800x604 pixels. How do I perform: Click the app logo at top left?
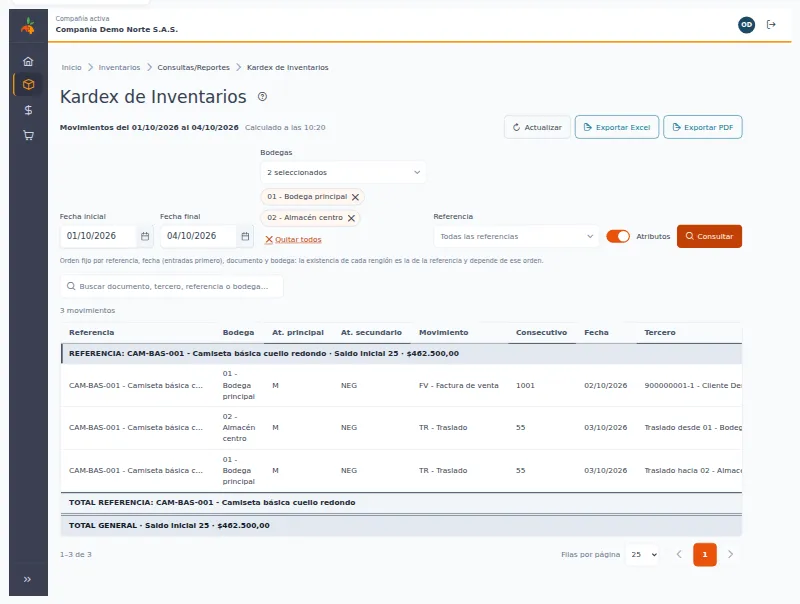tap(28, 26)
